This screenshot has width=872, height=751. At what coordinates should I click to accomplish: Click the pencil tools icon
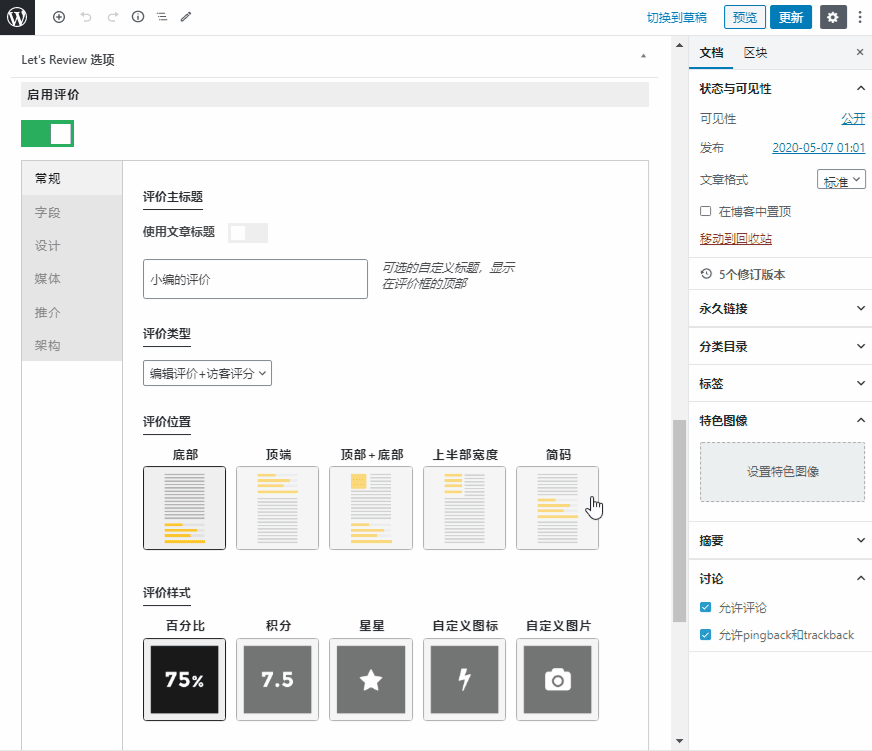(186, 17)
